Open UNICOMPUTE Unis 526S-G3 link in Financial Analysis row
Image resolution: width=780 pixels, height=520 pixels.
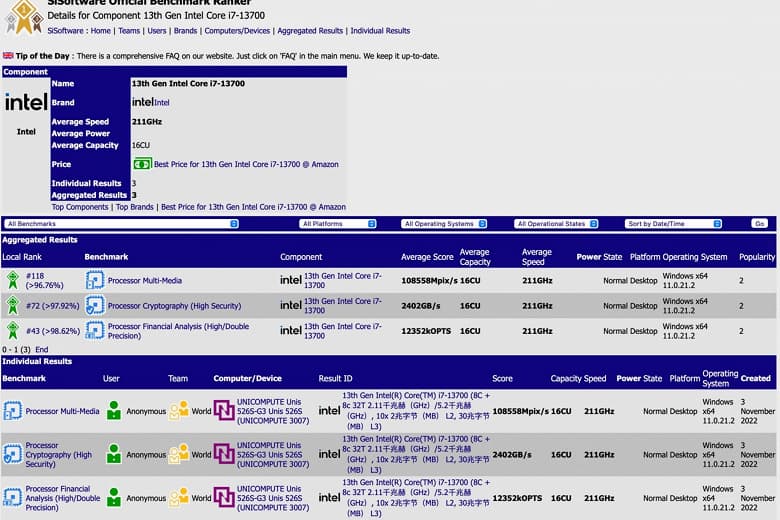coord(273,498)
